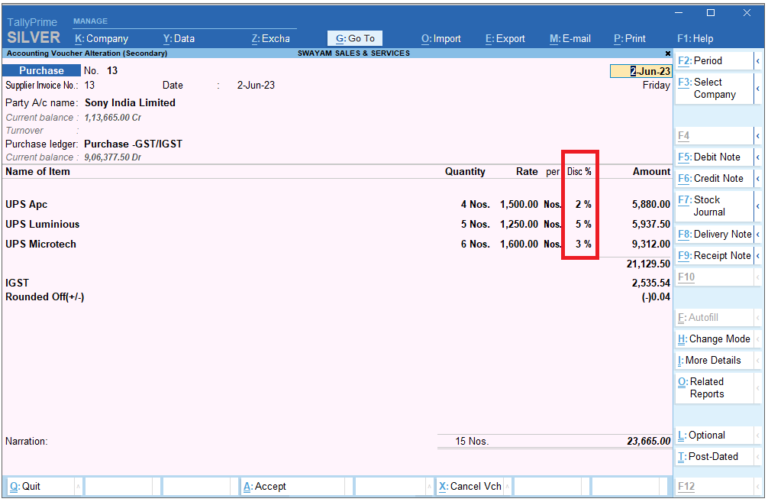768x502 pixels.
Task: Click the F9: Receipt Note button
Action: coord(714,255)
